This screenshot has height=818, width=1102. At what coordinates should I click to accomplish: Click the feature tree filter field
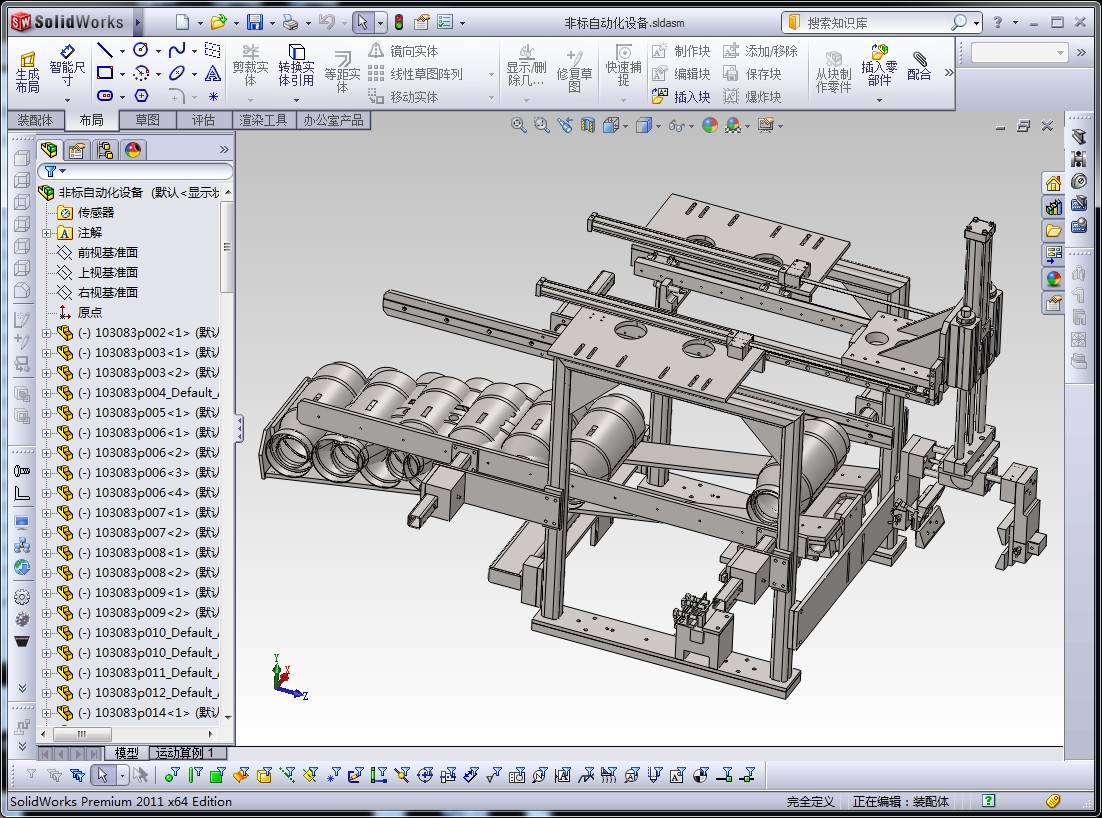[x=136, y=171]
